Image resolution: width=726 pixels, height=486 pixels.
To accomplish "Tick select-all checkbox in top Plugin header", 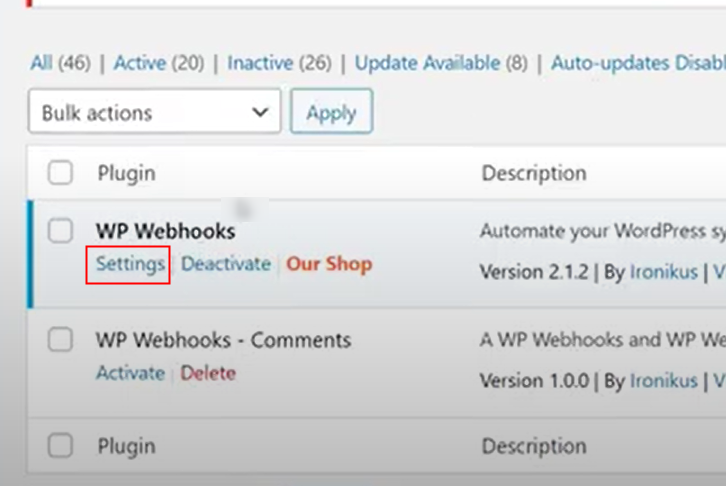I will (60, 173).
